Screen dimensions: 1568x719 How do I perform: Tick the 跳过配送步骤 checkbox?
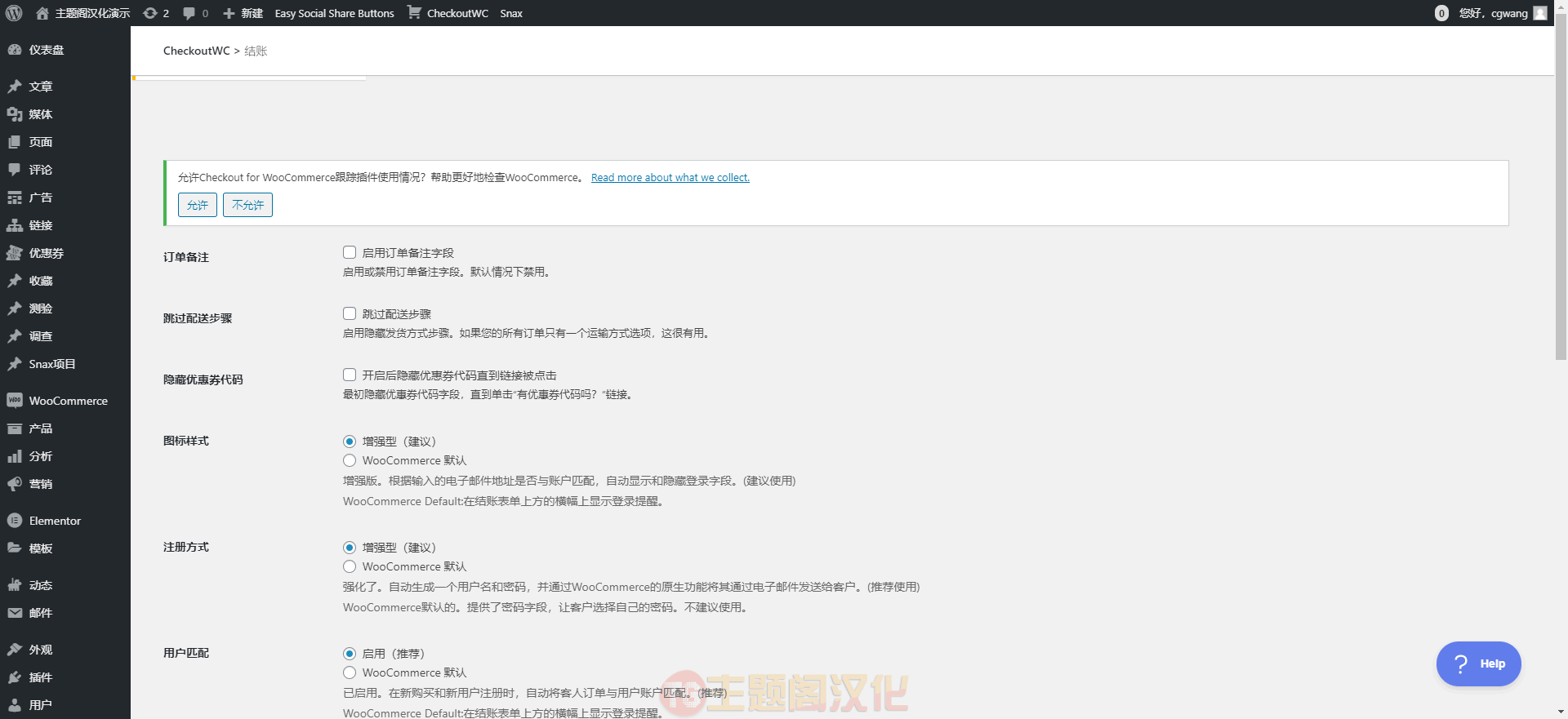[350, 313]
